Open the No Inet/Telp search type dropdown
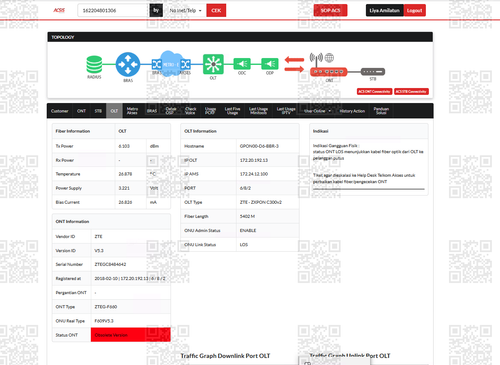 coord(185,11)
